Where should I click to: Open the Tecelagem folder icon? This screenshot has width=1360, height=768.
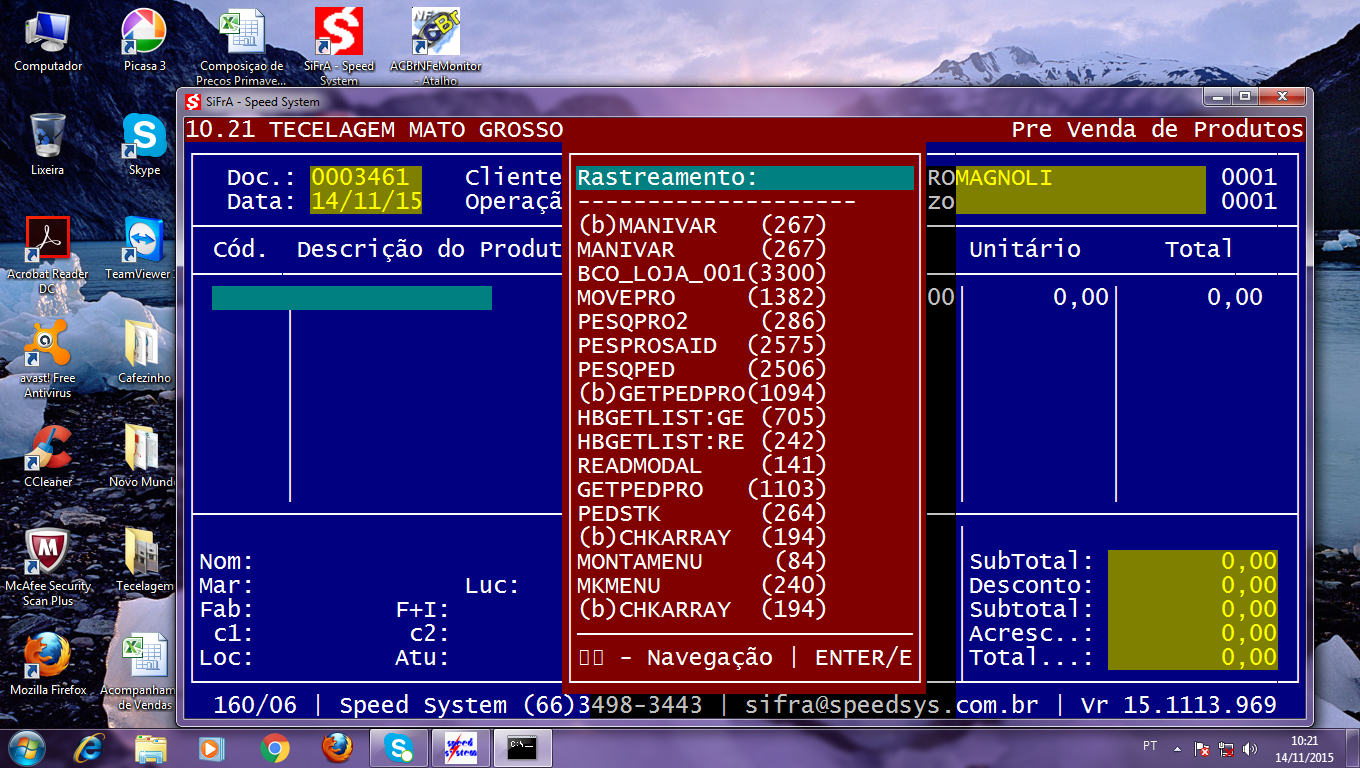[145, 561]
